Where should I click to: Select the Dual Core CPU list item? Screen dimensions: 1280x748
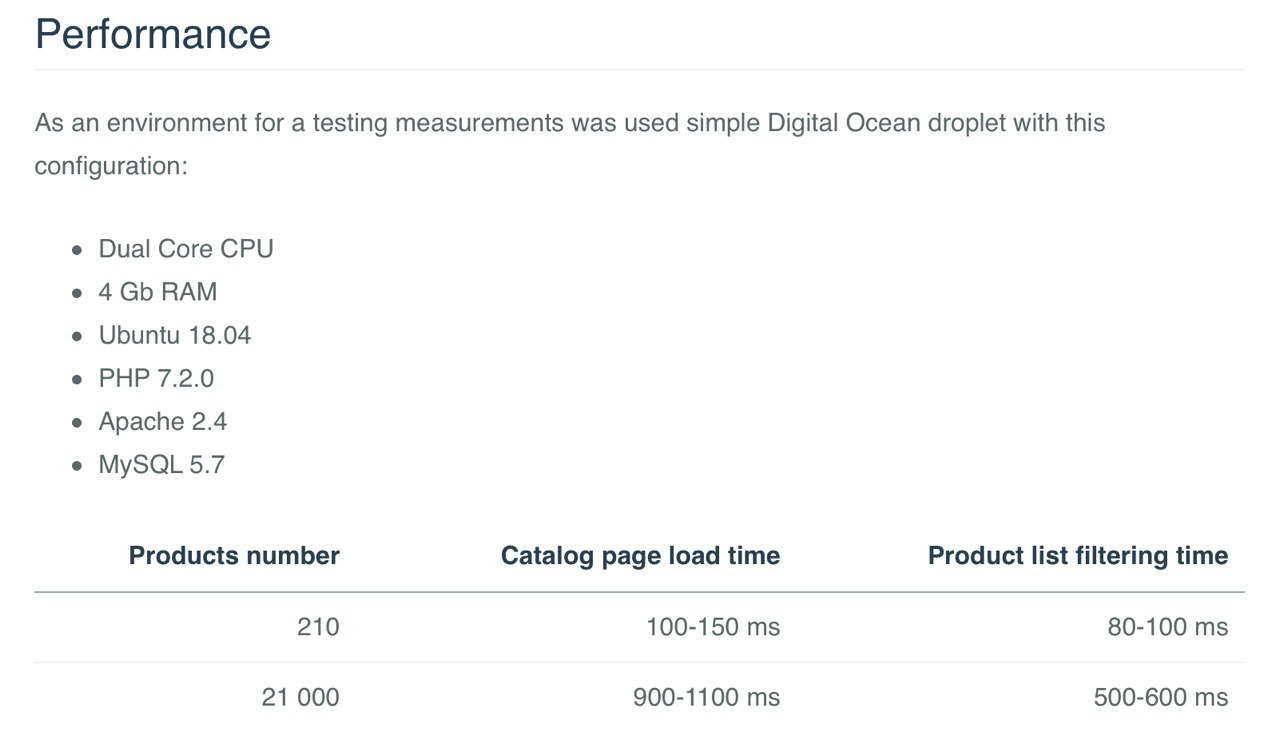pos(186,249)
